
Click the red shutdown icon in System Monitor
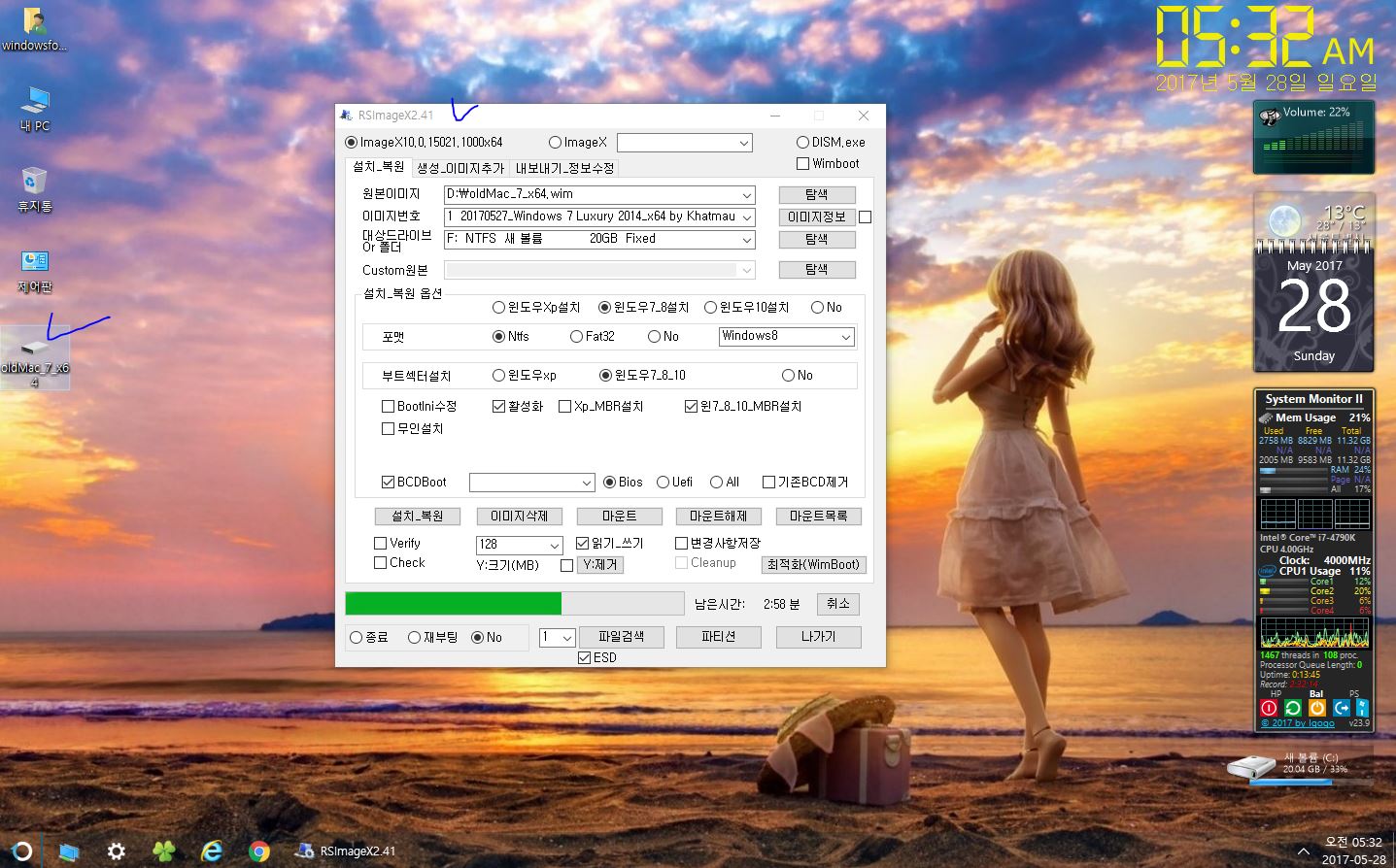click(1269, 708)
